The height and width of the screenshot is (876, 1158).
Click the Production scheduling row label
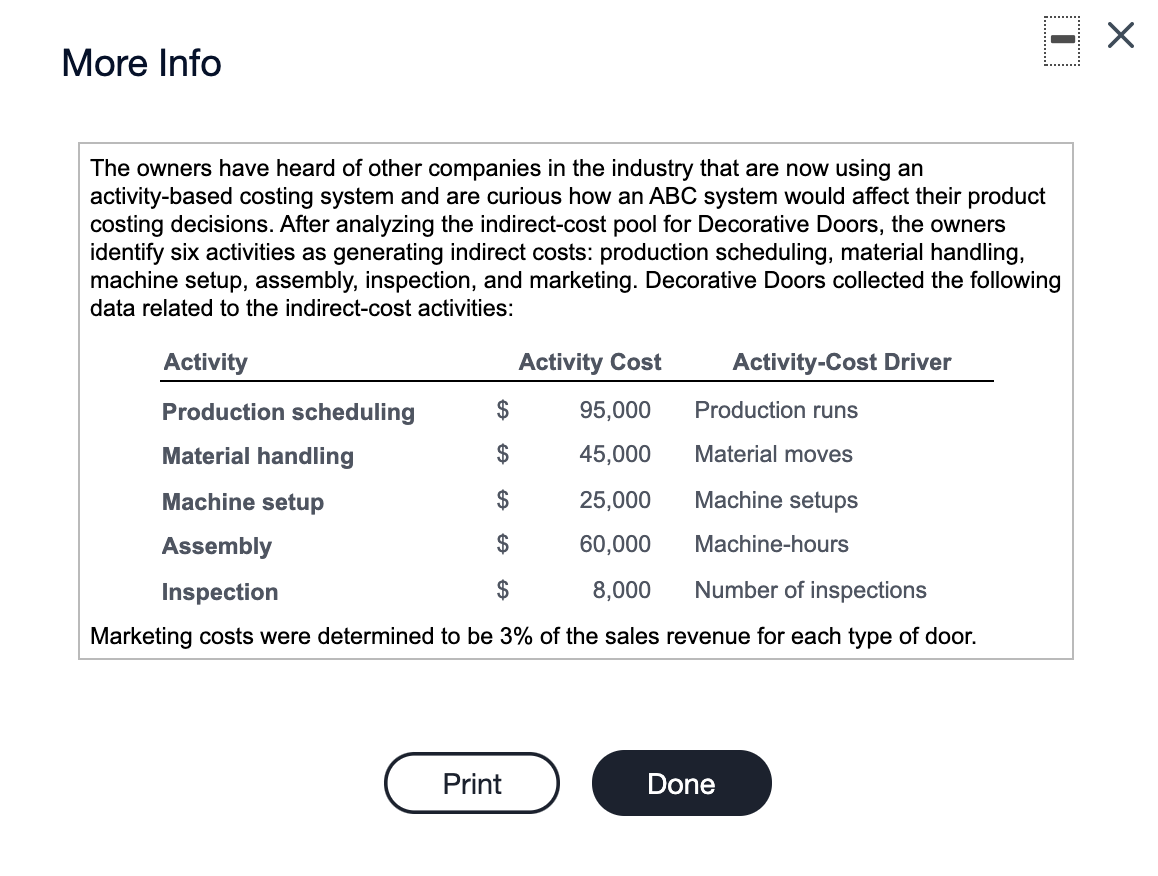[288, 411]
